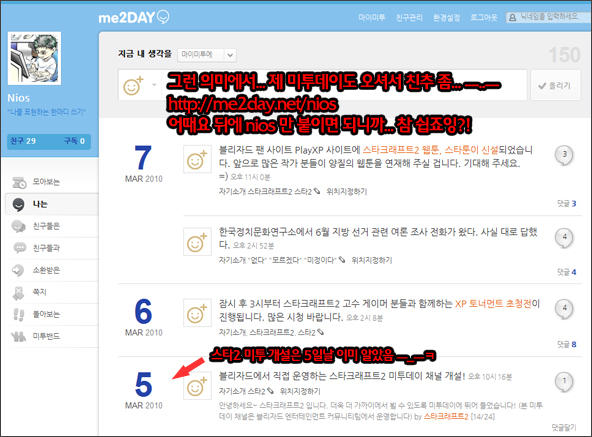Click the metoo bubble on the XP 토너먼트 post

pos(564,309)
